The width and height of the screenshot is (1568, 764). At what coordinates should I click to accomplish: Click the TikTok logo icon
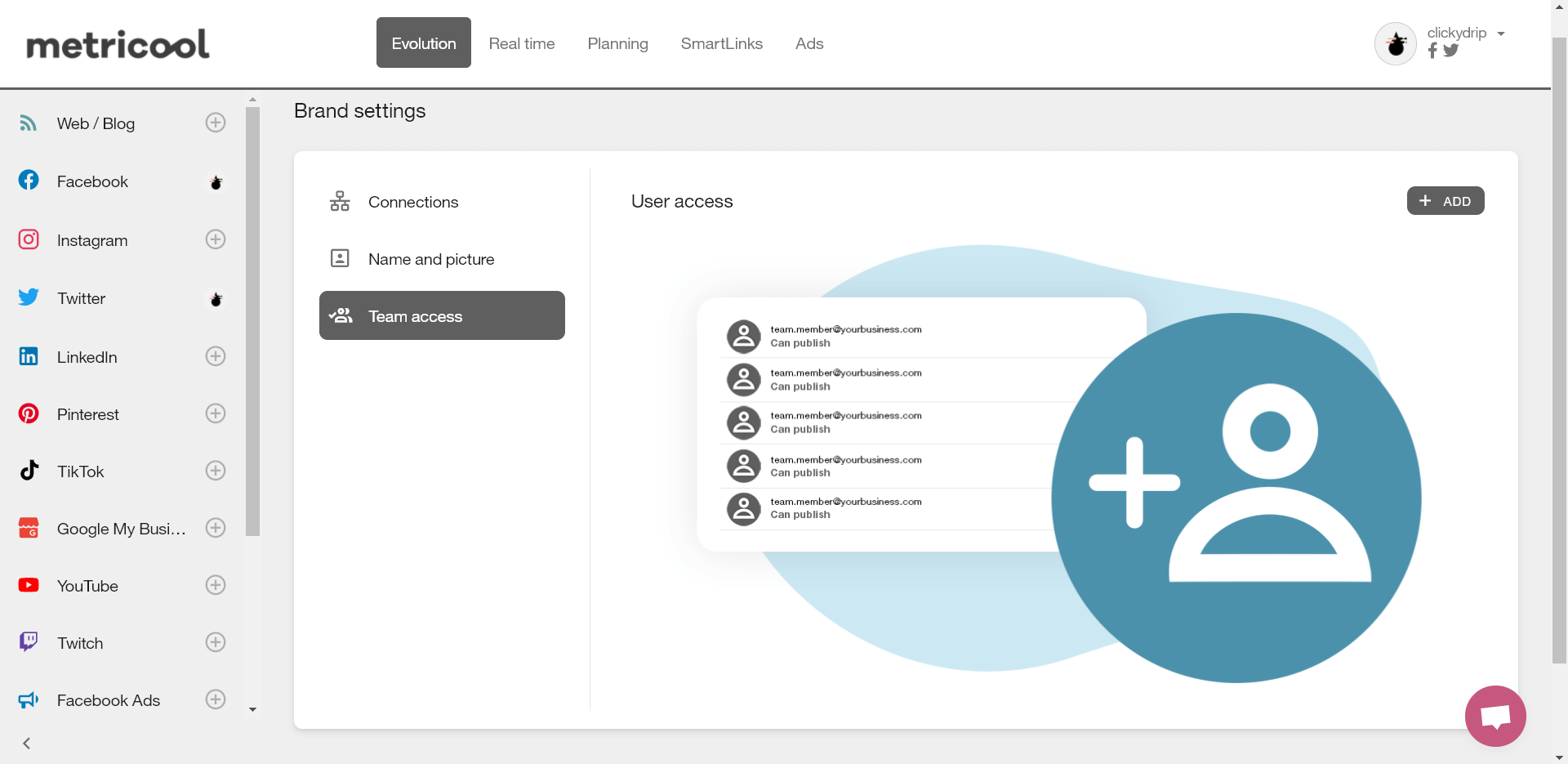29,470
